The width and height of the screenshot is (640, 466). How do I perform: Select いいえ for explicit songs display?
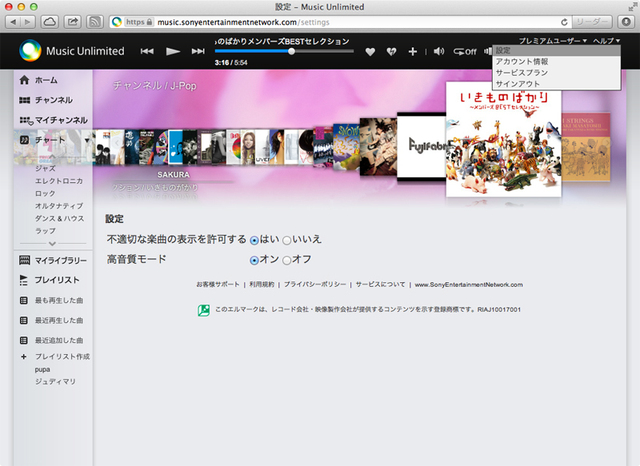pyautogui.click(x=288, y=240)
